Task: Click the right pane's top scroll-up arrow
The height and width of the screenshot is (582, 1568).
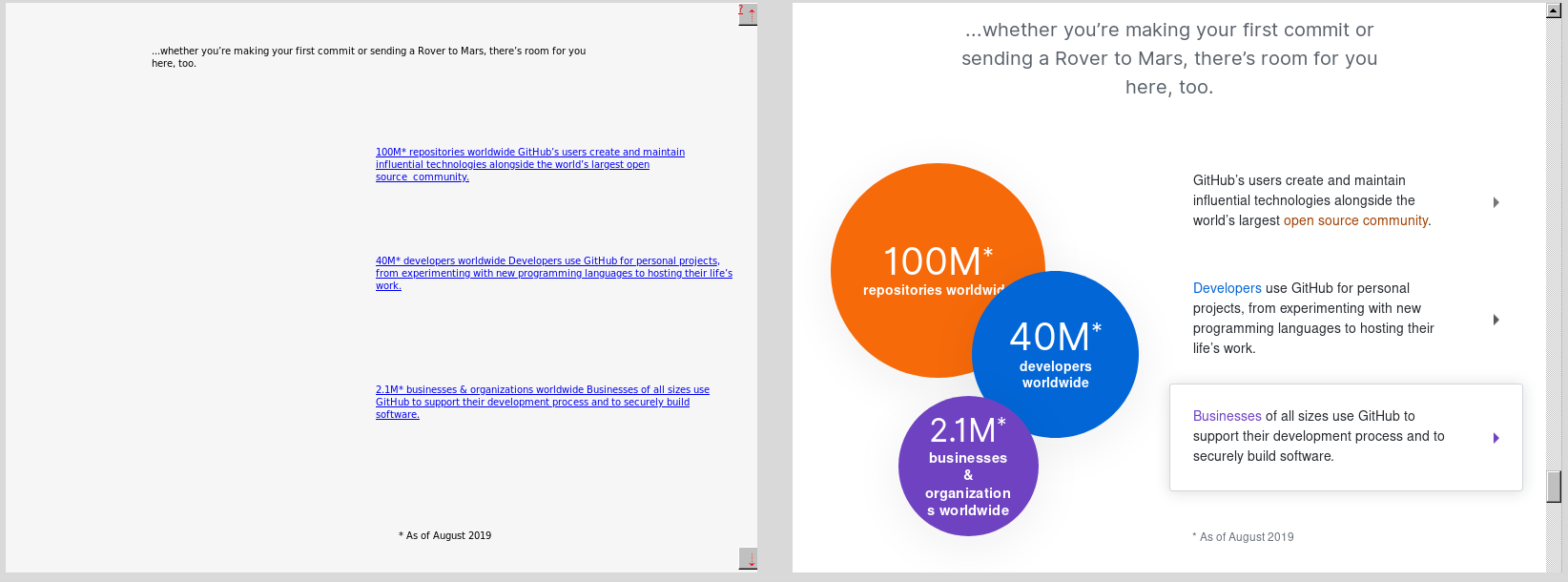Action: tap(1554, 10)
